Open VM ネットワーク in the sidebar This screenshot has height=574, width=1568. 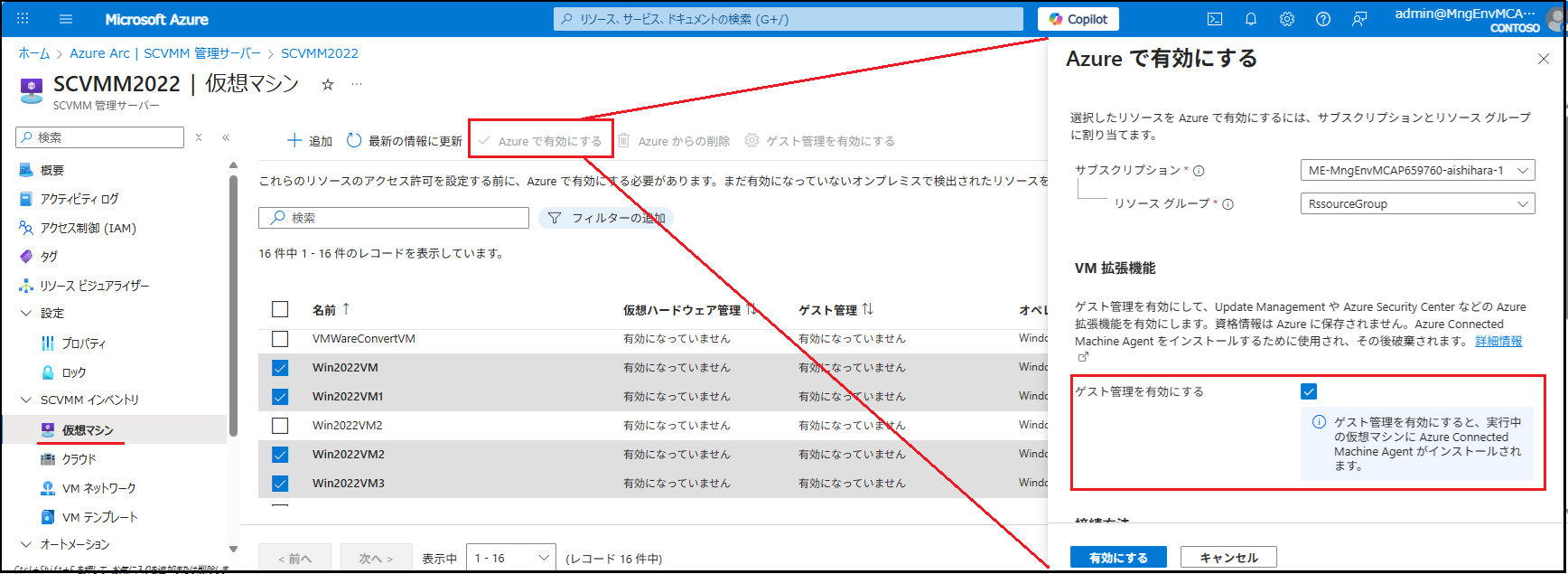pyautogui.click(x=98, y=488)
